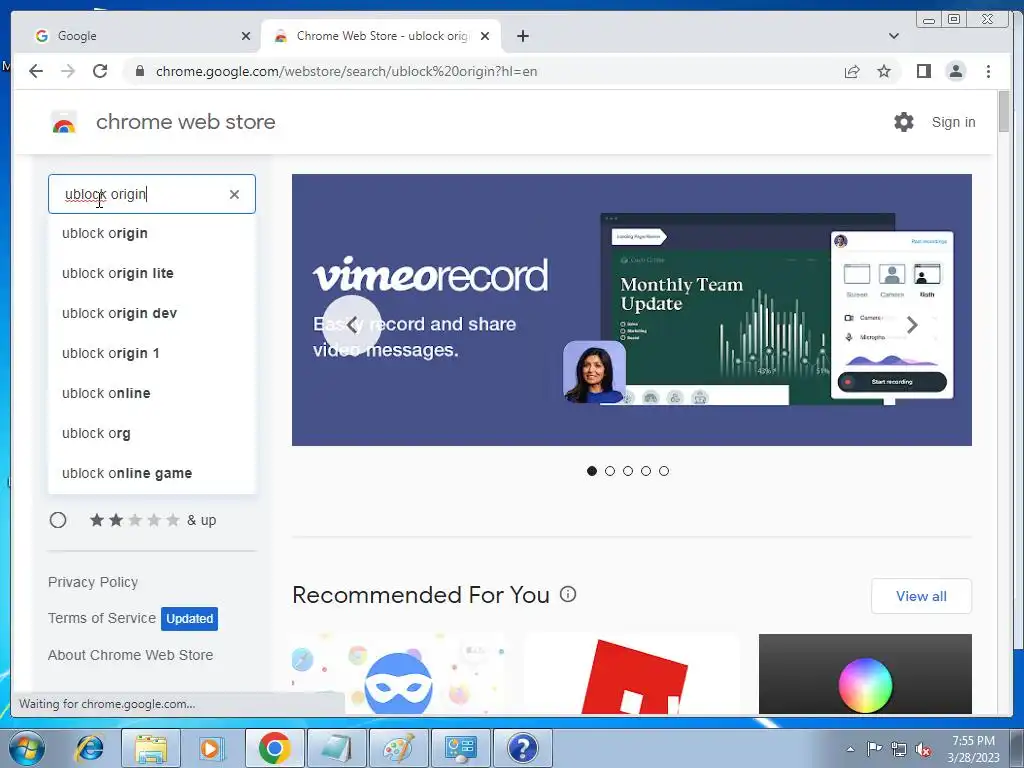Click the padlock site info icon
1024x768 pixels.
[139, 71]
